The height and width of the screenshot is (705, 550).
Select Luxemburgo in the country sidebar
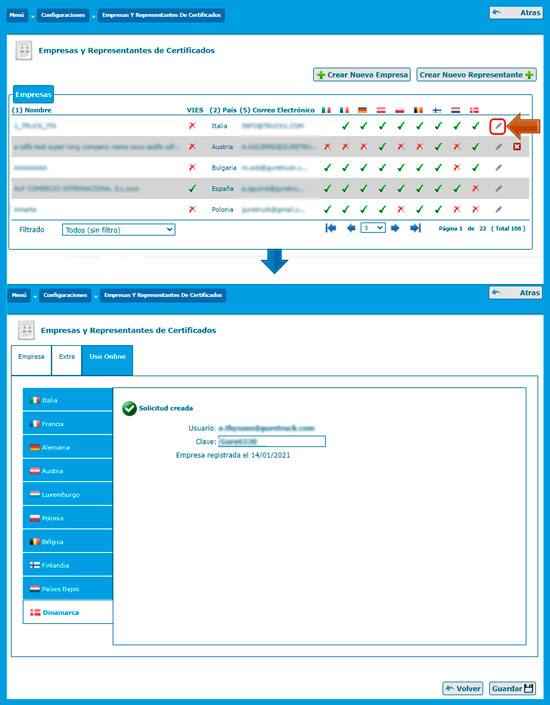pyautogui.click(x=67, y=494)
